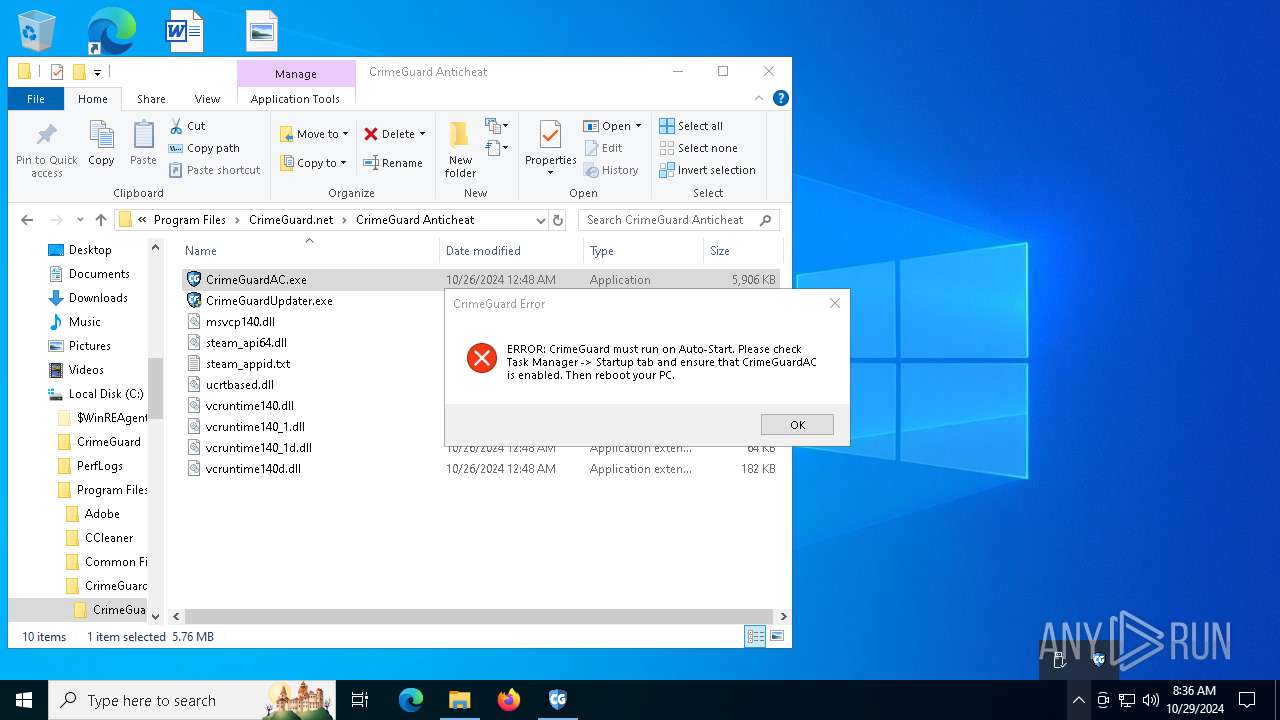This screenshot has width=1280, height=720.
Task: Switch to the Home ribbon tab
Action: click(93, 99)
